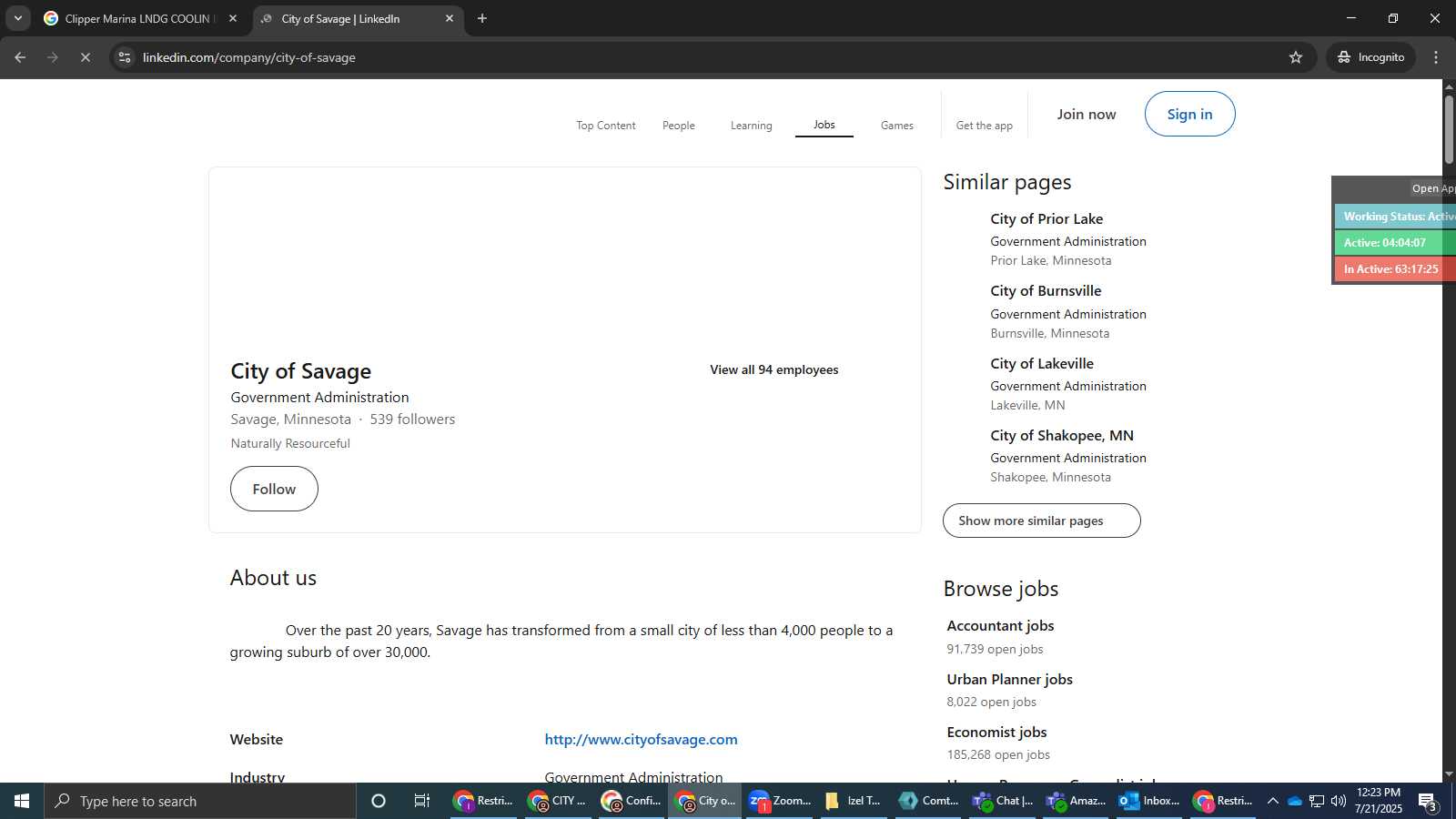
Task: Open City of Burnsville similar page
Action: coord(1046,291)
